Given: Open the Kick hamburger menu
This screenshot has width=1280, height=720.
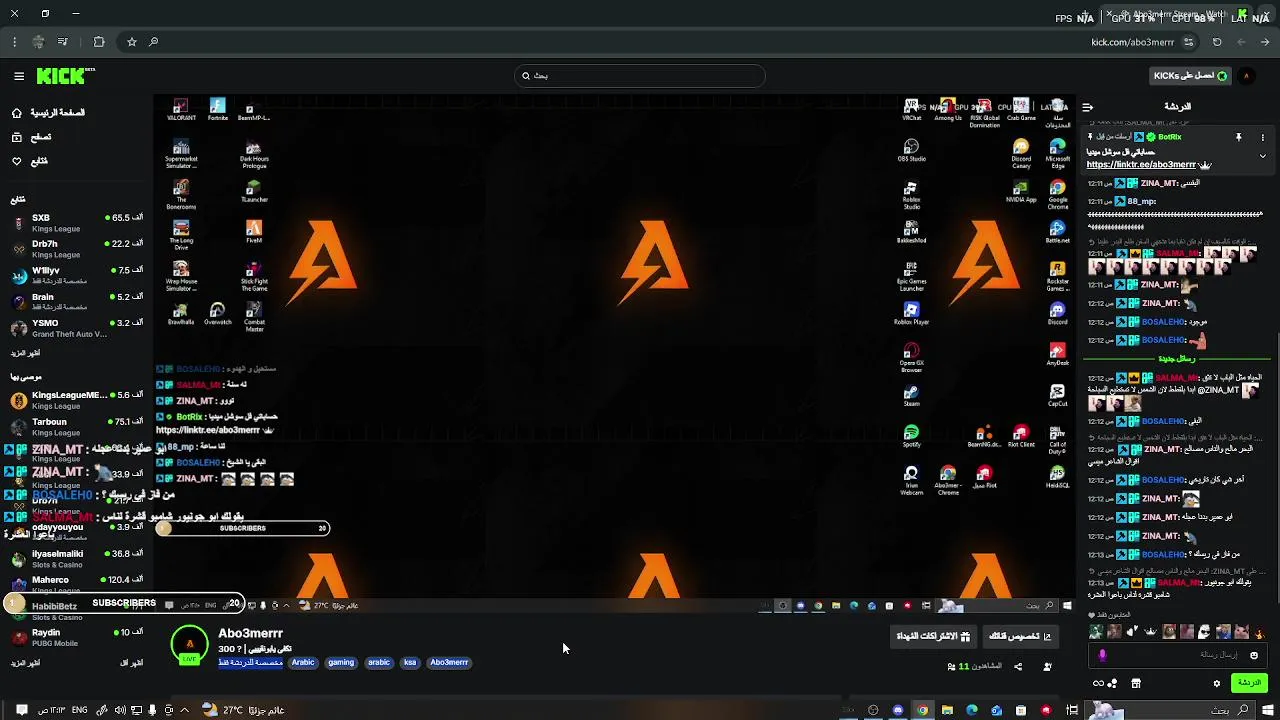Looking at the screenshot, I should [x=19, y=76].
